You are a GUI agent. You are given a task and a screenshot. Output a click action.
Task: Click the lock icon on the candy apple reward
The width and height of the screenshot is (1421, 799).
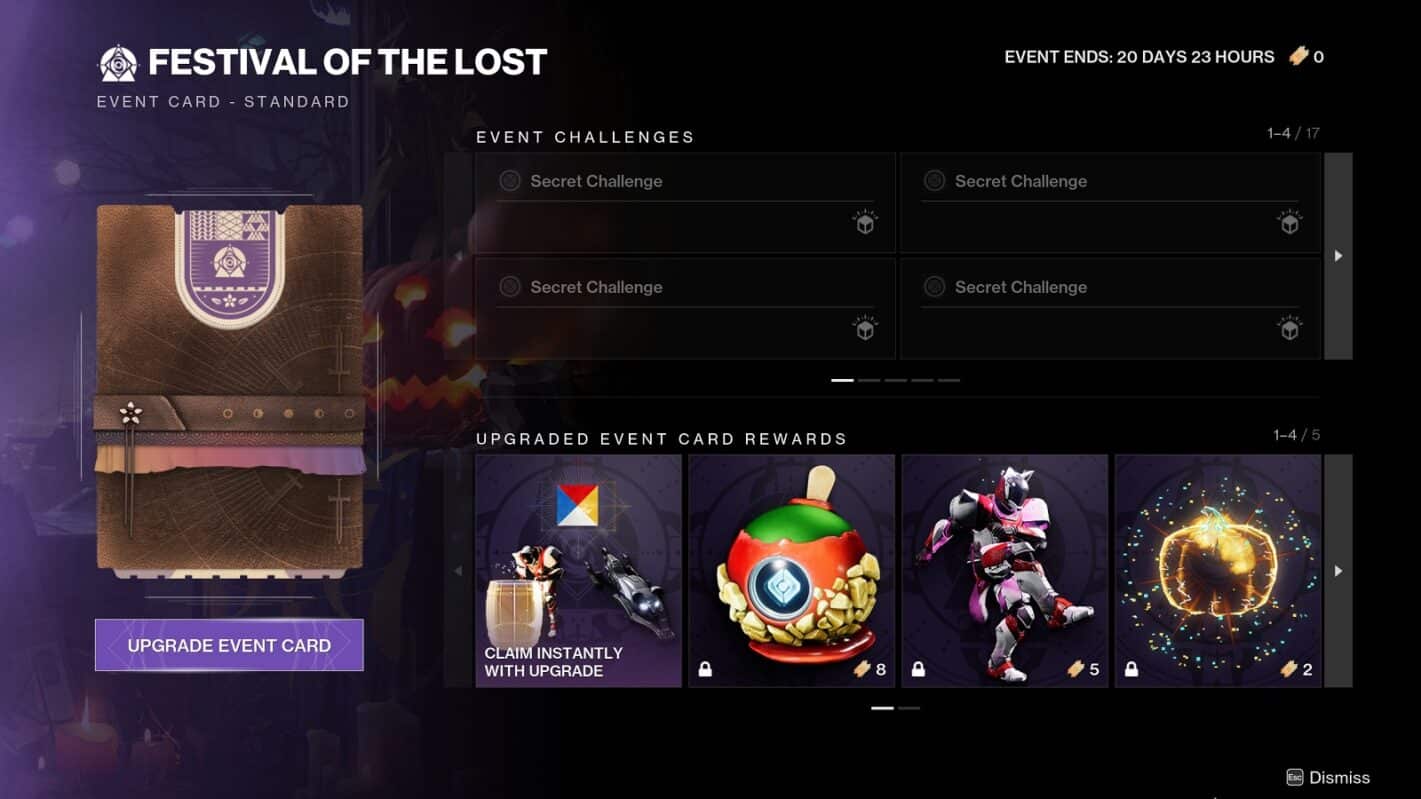point(705,669)
